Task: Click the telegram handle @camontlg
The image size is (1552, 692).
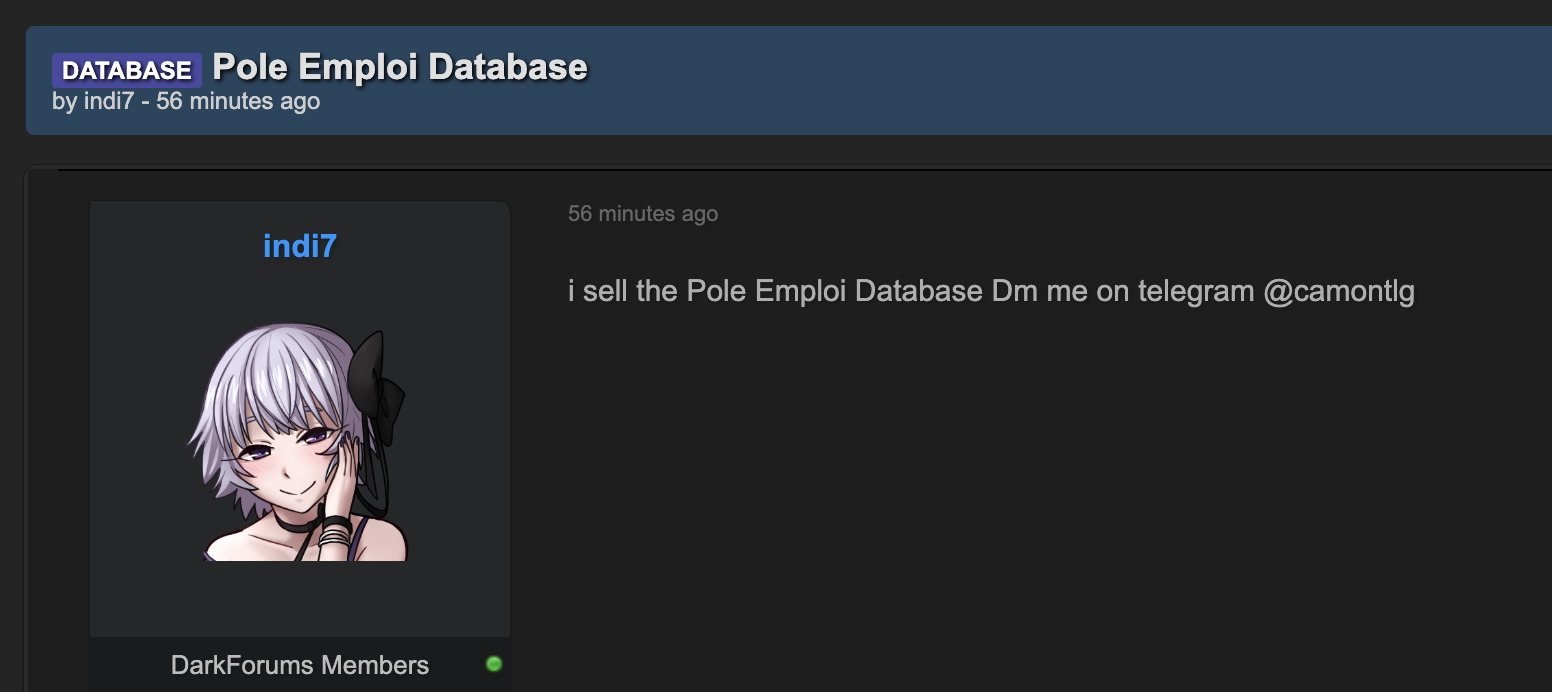Action: (x=1339, y=292)
